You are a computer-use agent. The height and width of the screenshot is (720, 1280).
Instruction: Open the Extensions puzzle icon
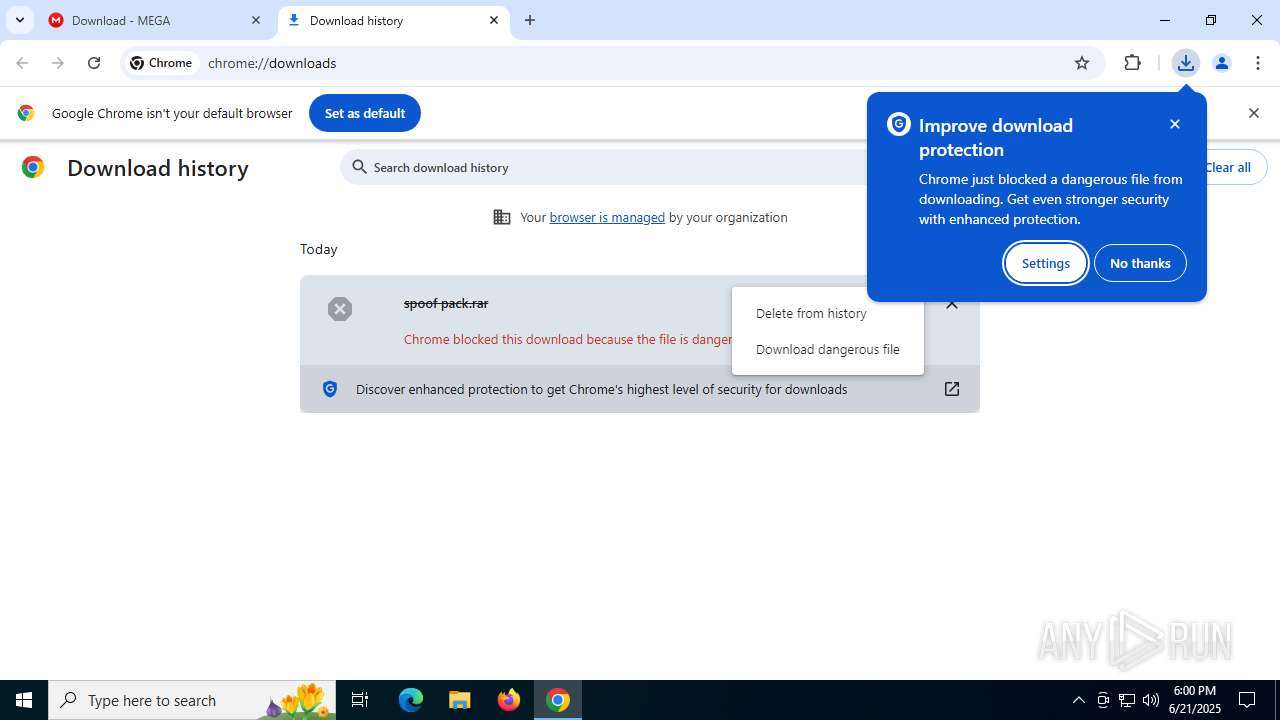pyautogui.click(x=1132, y=63)
